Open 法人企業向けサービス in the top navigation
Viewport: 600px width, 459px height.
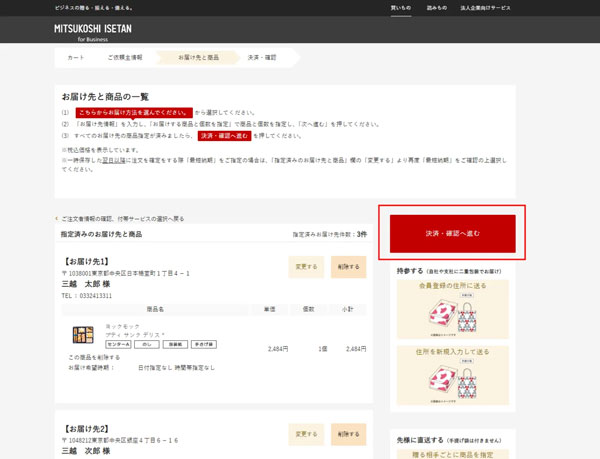coord(485,8)
